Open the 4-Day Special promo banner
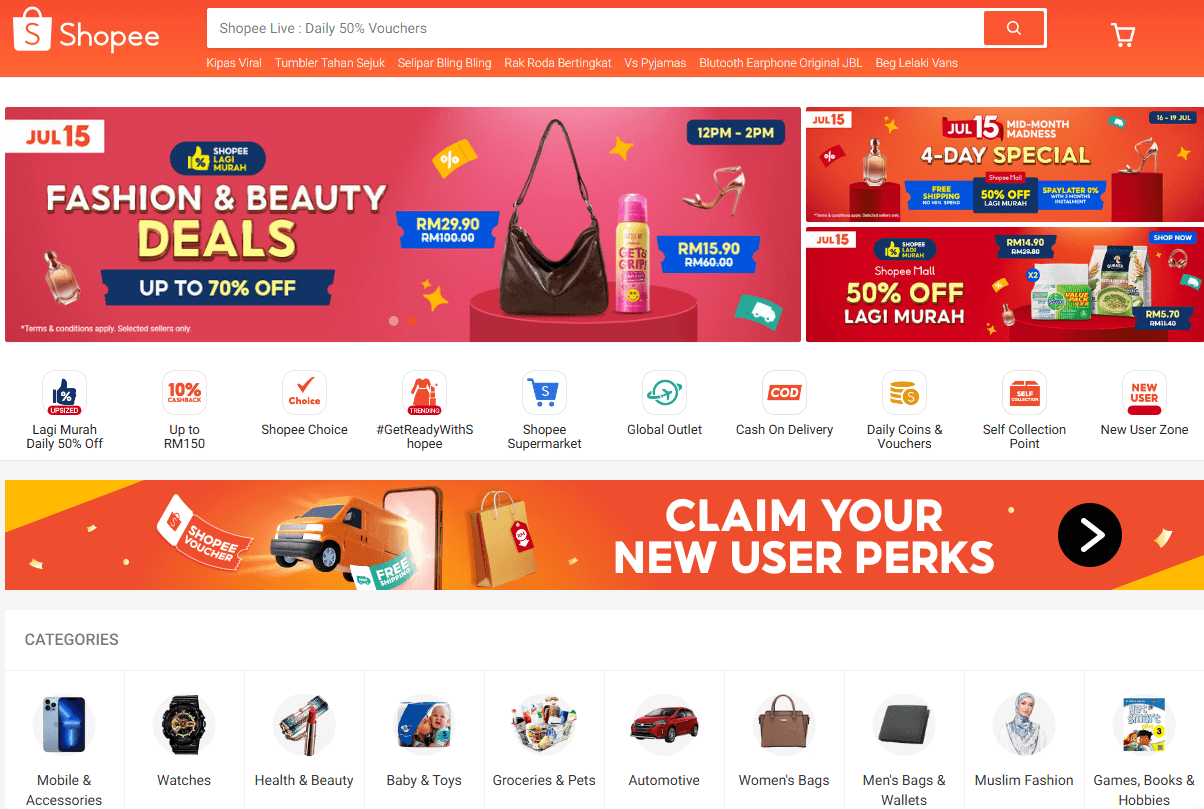Image resolution: width=1204 pixels, height=809 pixels. click(x=1005, y=164)
